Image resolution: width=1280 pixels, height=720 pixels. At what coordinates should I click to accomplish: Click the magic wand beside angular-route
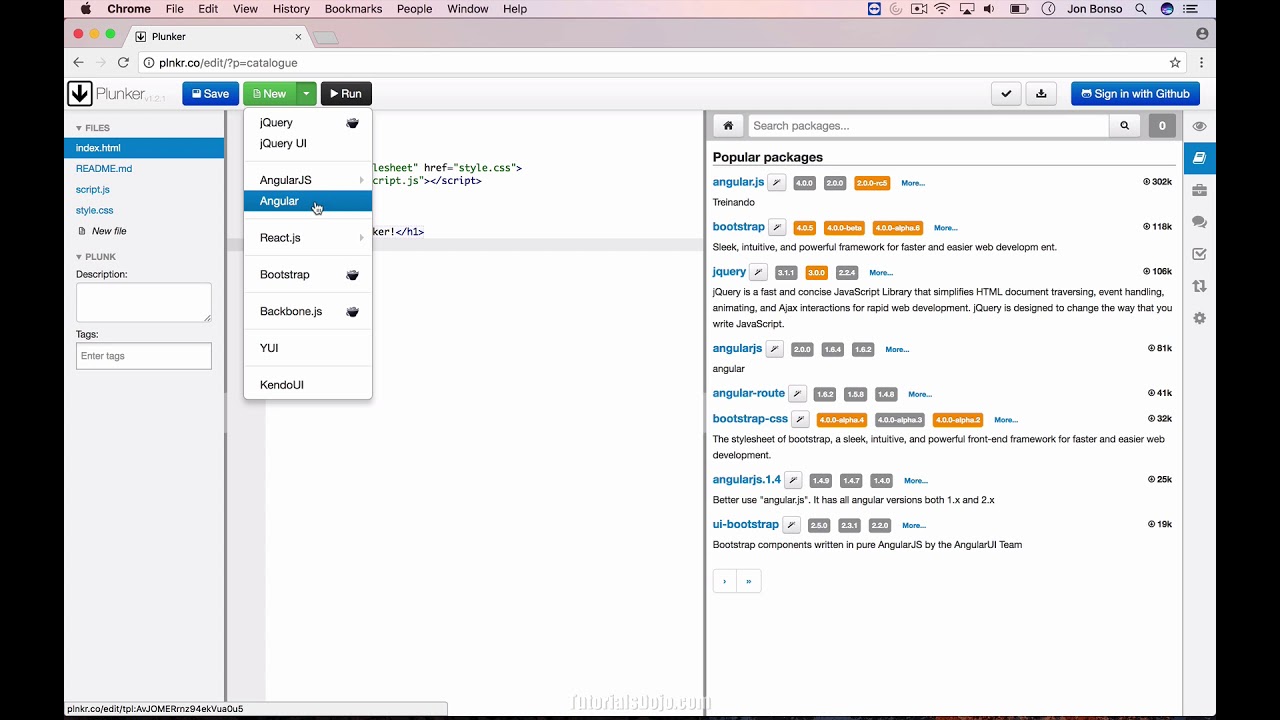(x=798, y=394)
